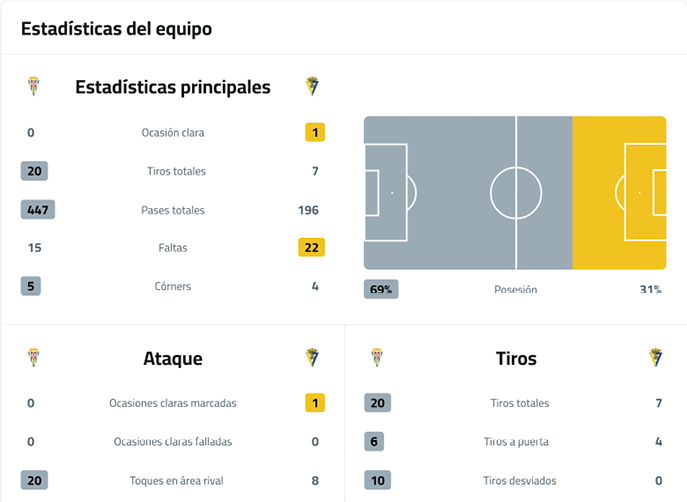The height and width of the screenshot is (502, 687).
Task: Click the yellow Faltas 22 badge
Action: [x=311, y=248]
